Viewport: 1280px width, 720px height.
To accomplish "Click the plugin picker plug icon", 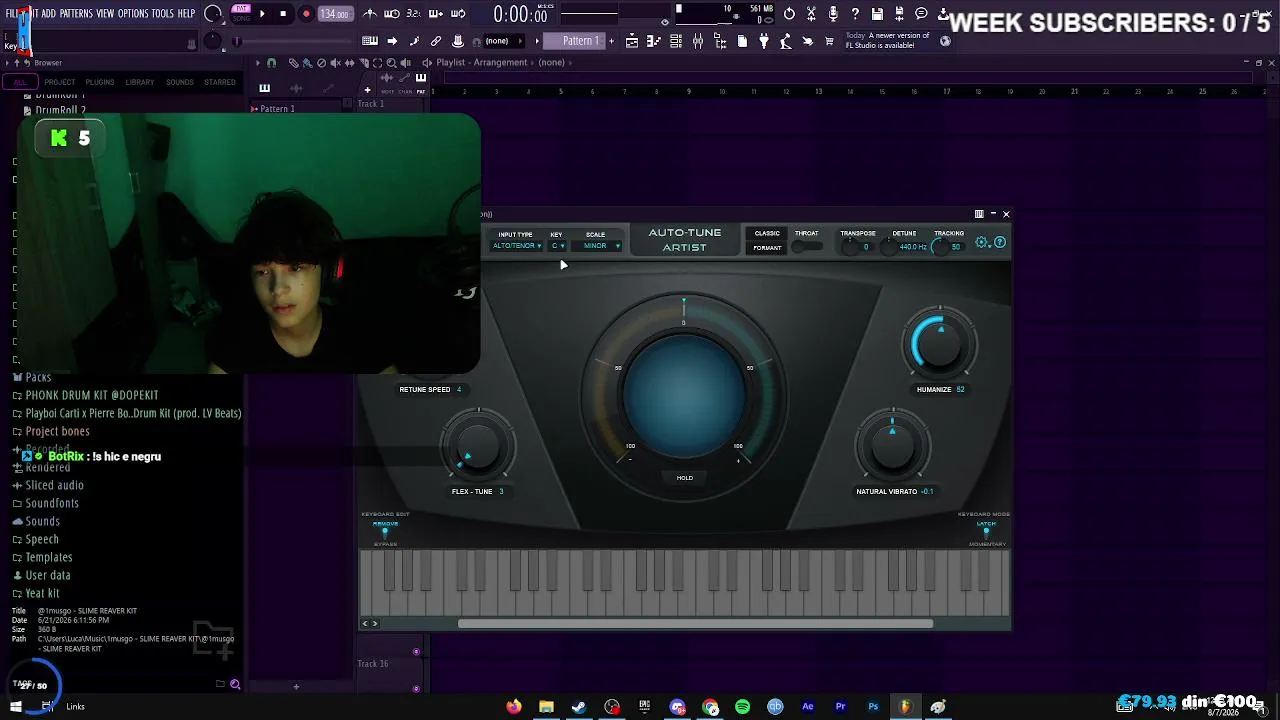I will pos(764,41).
